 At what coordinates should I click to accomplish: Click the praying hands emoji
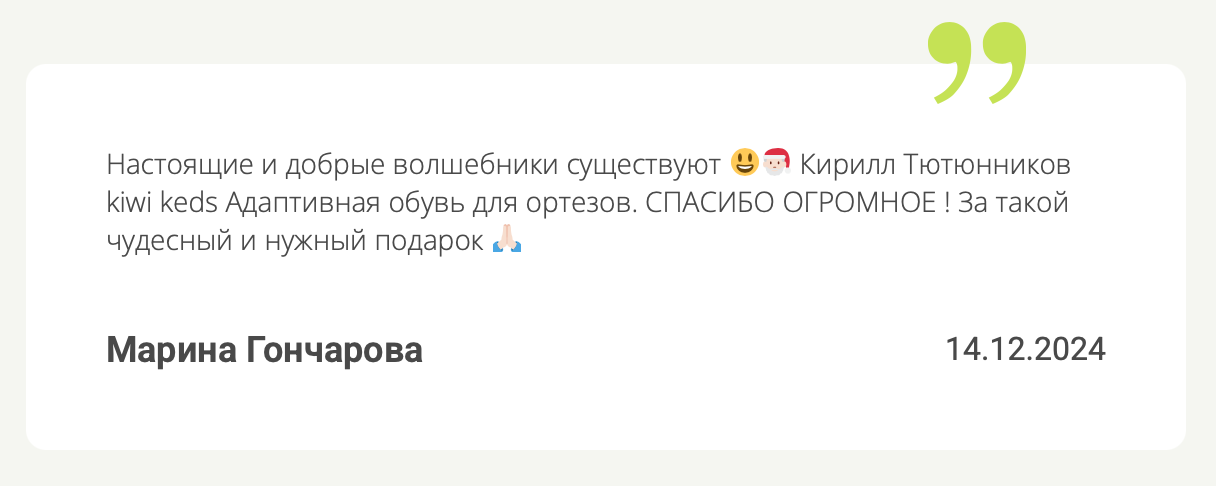(x=507, y=241)
